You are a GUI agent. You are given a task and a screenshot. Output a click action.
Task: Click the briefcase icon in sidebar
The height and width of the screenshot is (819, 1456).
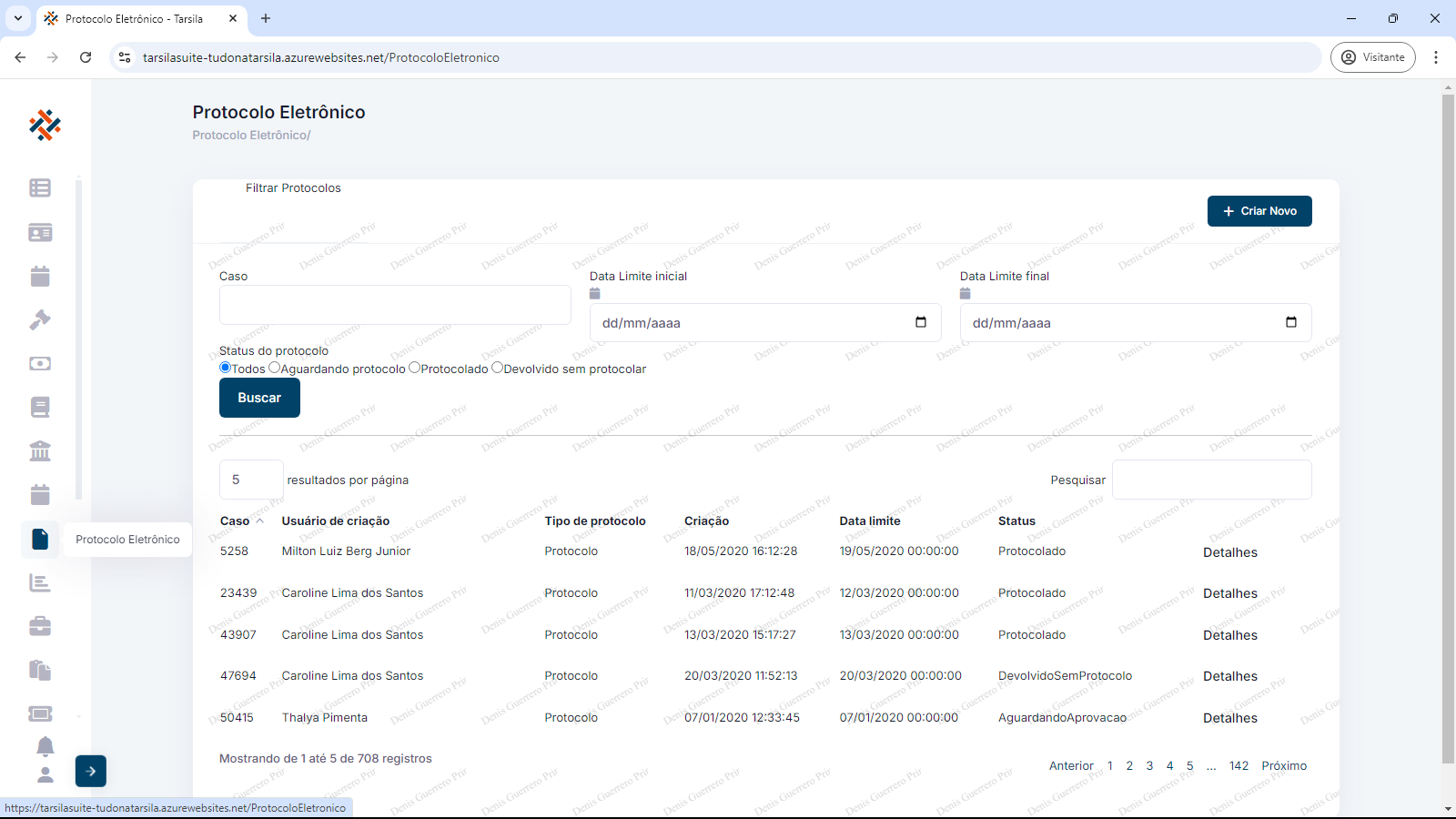coord(40,626)
